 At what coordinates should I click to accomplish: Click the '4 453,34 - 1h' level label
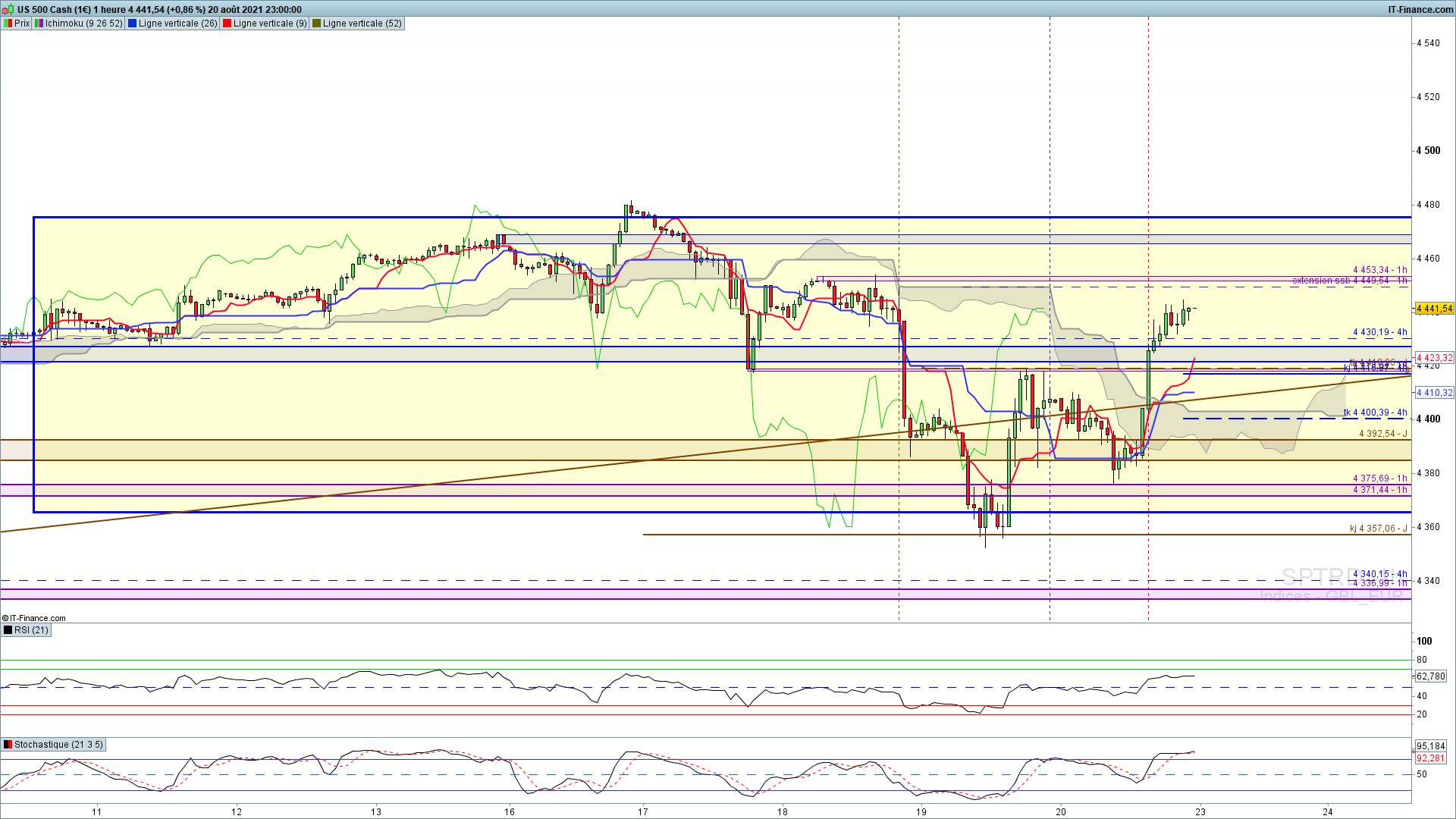click(x=1380, y=270)
